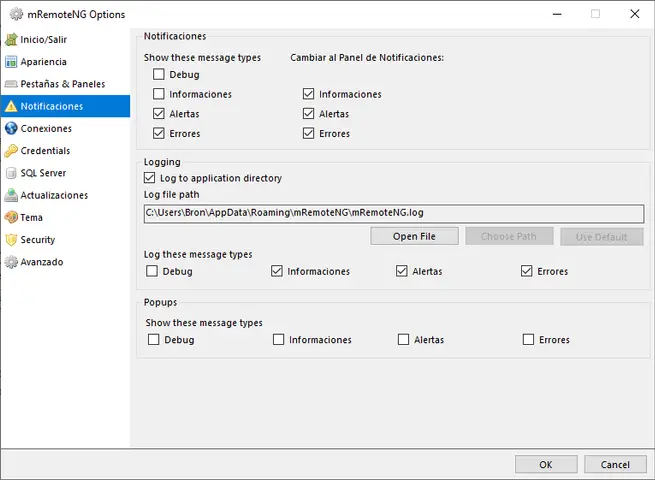Click the log file path field
655x480 pixels.
pos(393,213)
